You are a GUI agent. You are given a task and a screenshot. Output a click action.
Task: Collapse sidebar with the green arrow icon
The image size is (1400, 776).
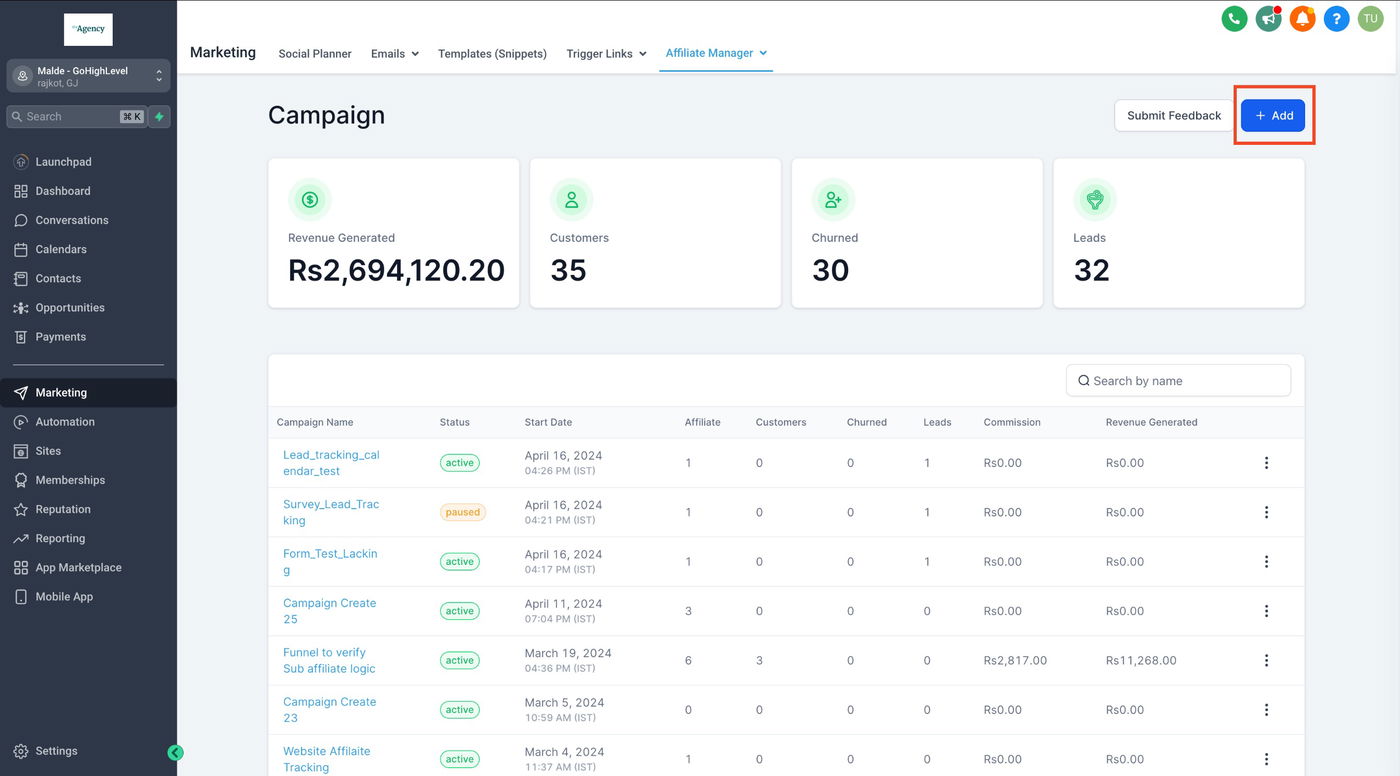[175, 753]
